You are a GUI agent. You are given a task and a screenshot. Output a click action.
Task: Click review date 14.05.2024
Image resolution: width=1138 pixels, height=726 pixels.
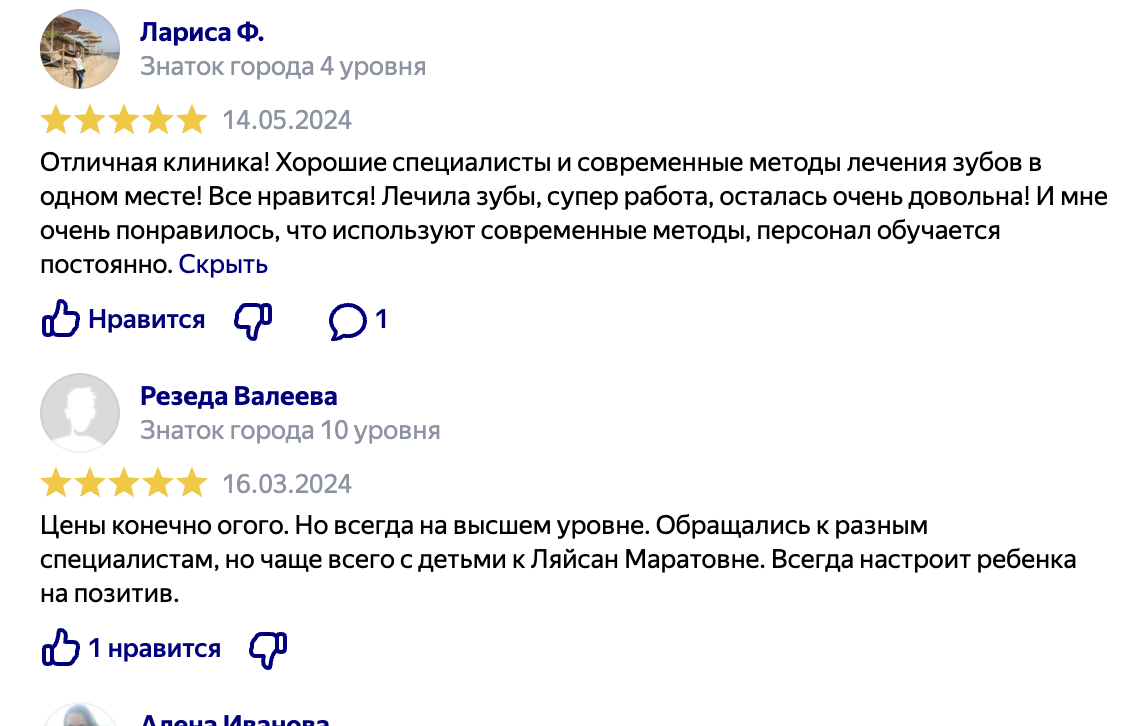coord(287,121)
